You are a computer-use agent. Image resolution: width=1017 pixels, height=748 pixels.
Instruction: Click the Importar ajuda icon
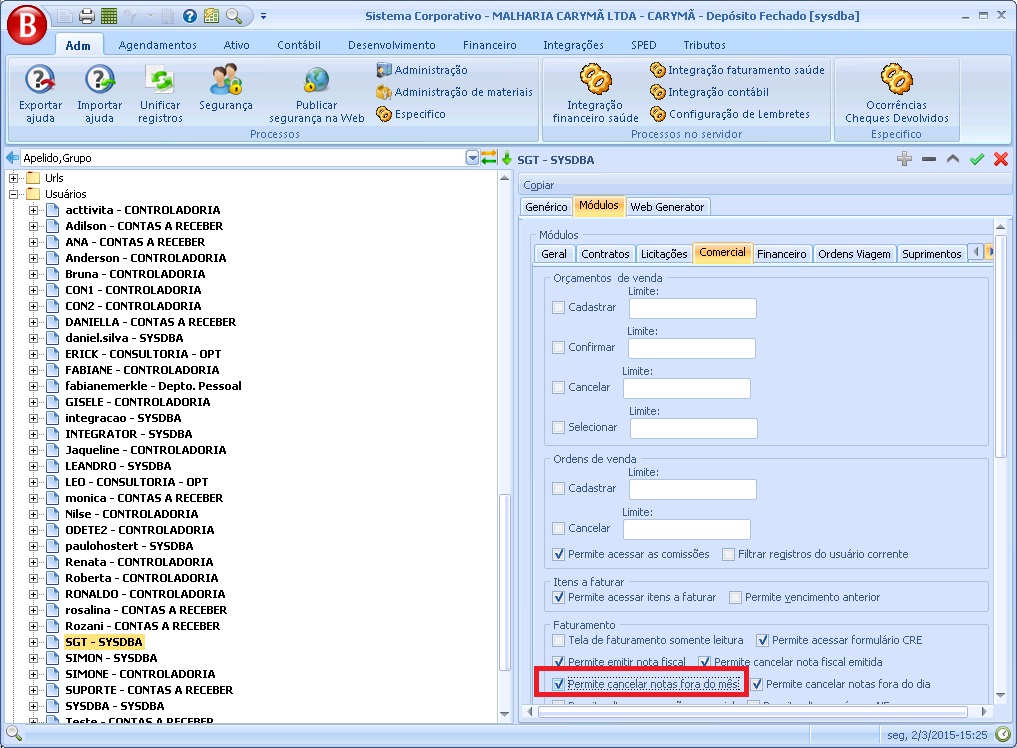coord(100,80)
